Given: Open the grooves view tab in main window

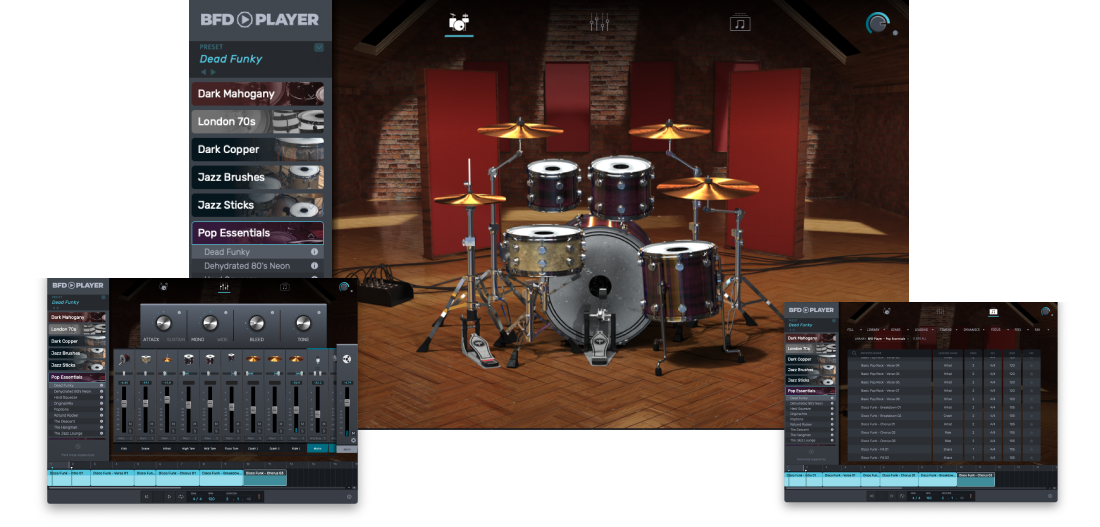Looking at the screenshot, I should [x=740, y=22].
